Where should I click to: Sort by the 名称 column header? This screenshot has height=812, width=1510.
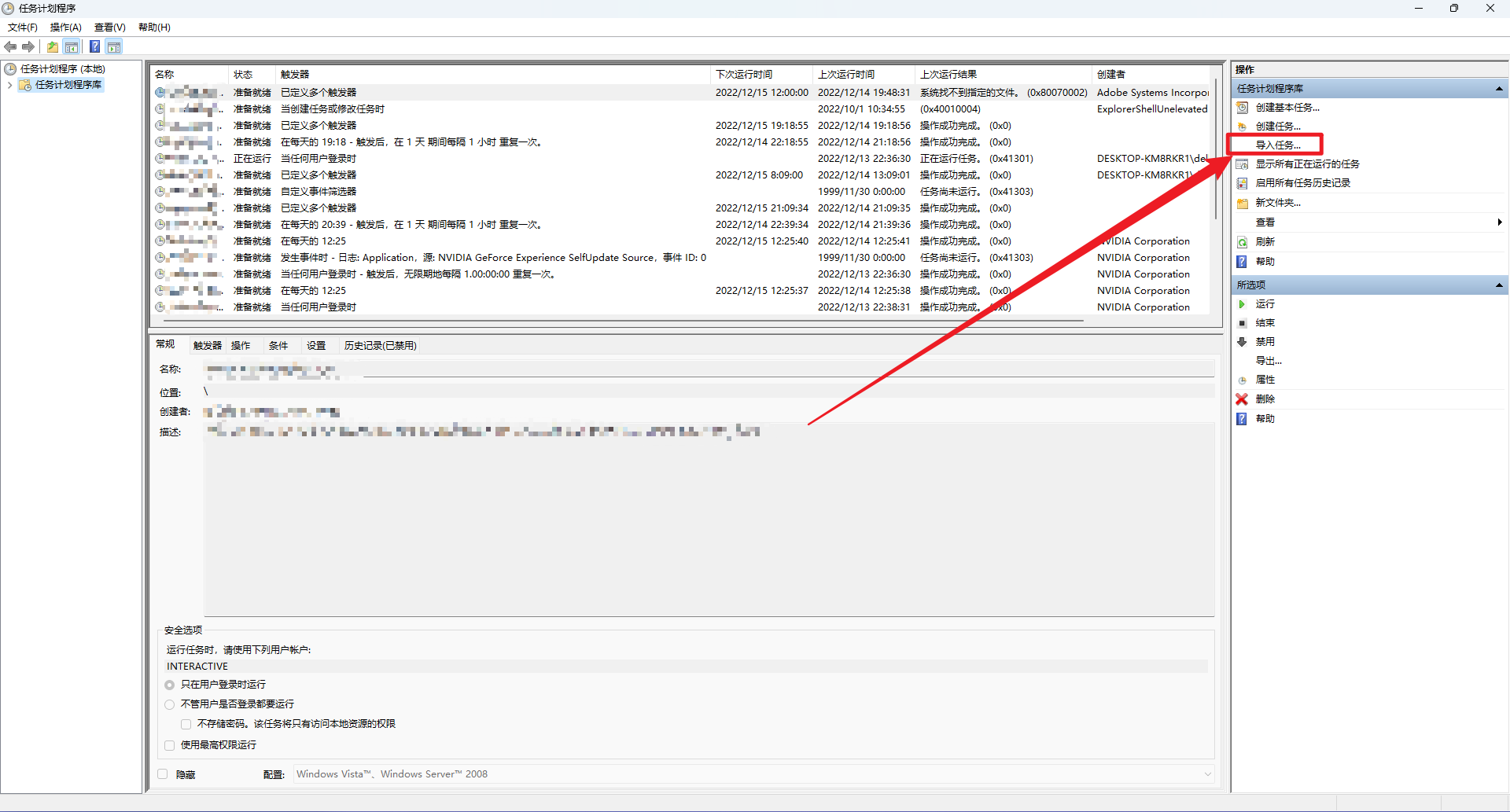[190, 75]
